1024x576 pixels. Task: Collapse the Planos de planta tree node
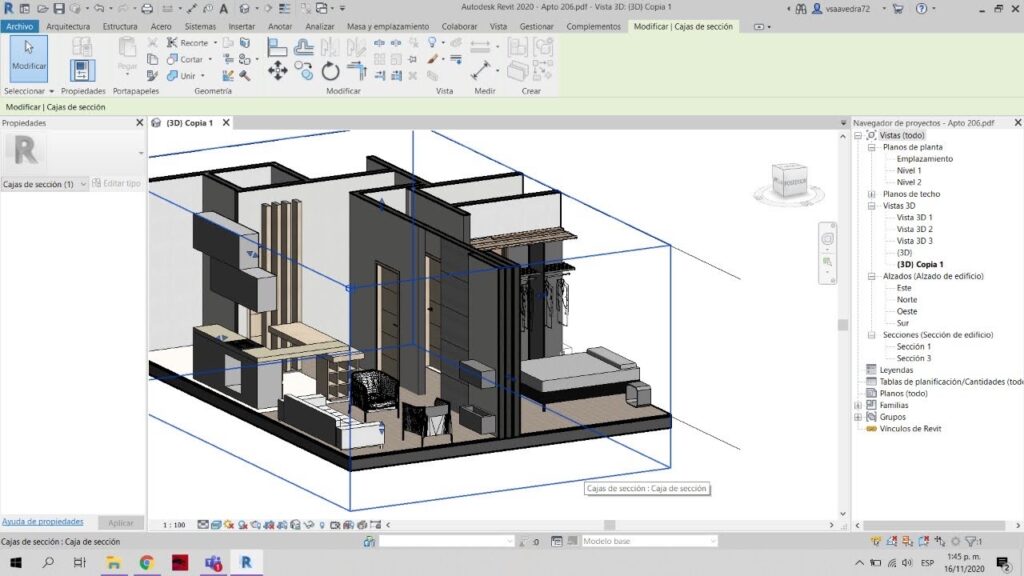tap(871, 147)
